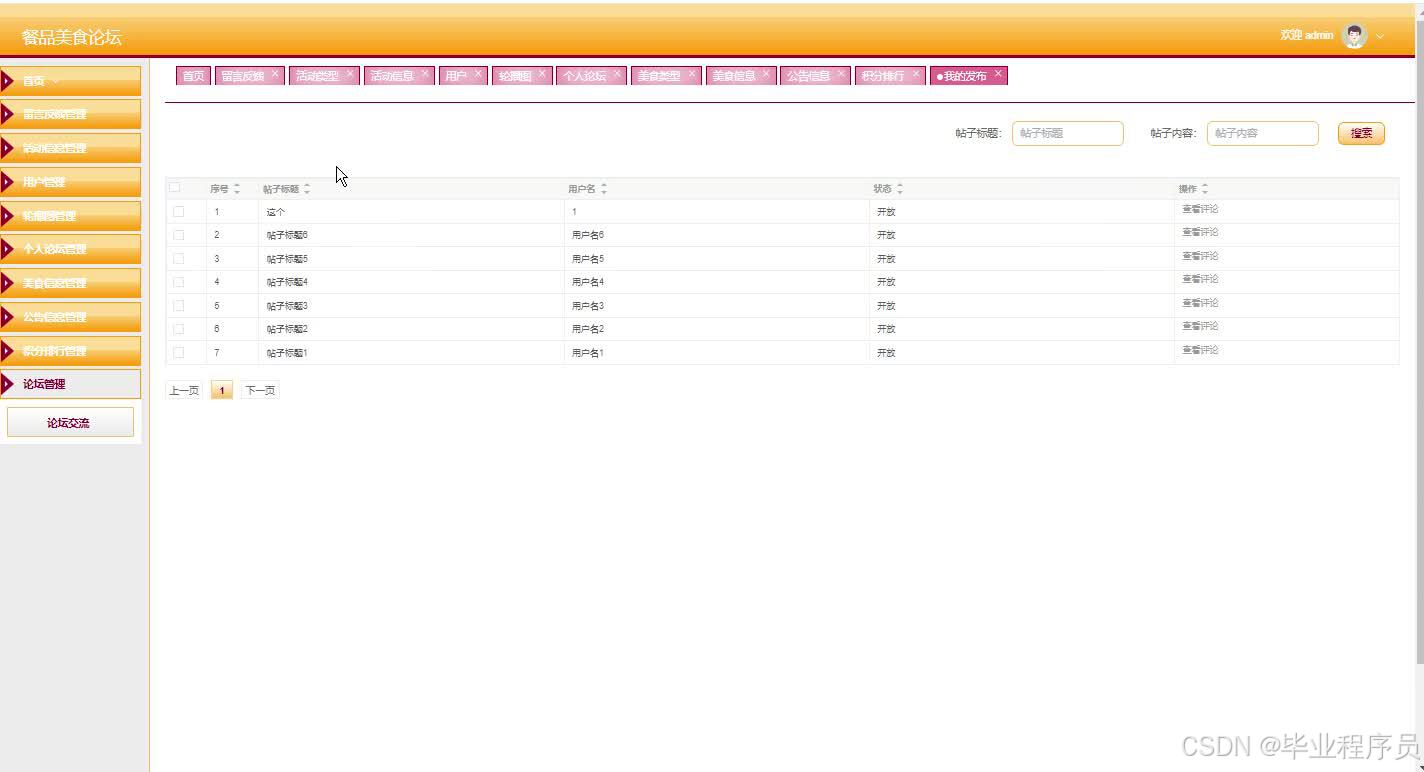Image resolution: width=1424 pixels, height=772 pixels.
Task: Click the 搜索 search button
Action: tap(1361, 133)
